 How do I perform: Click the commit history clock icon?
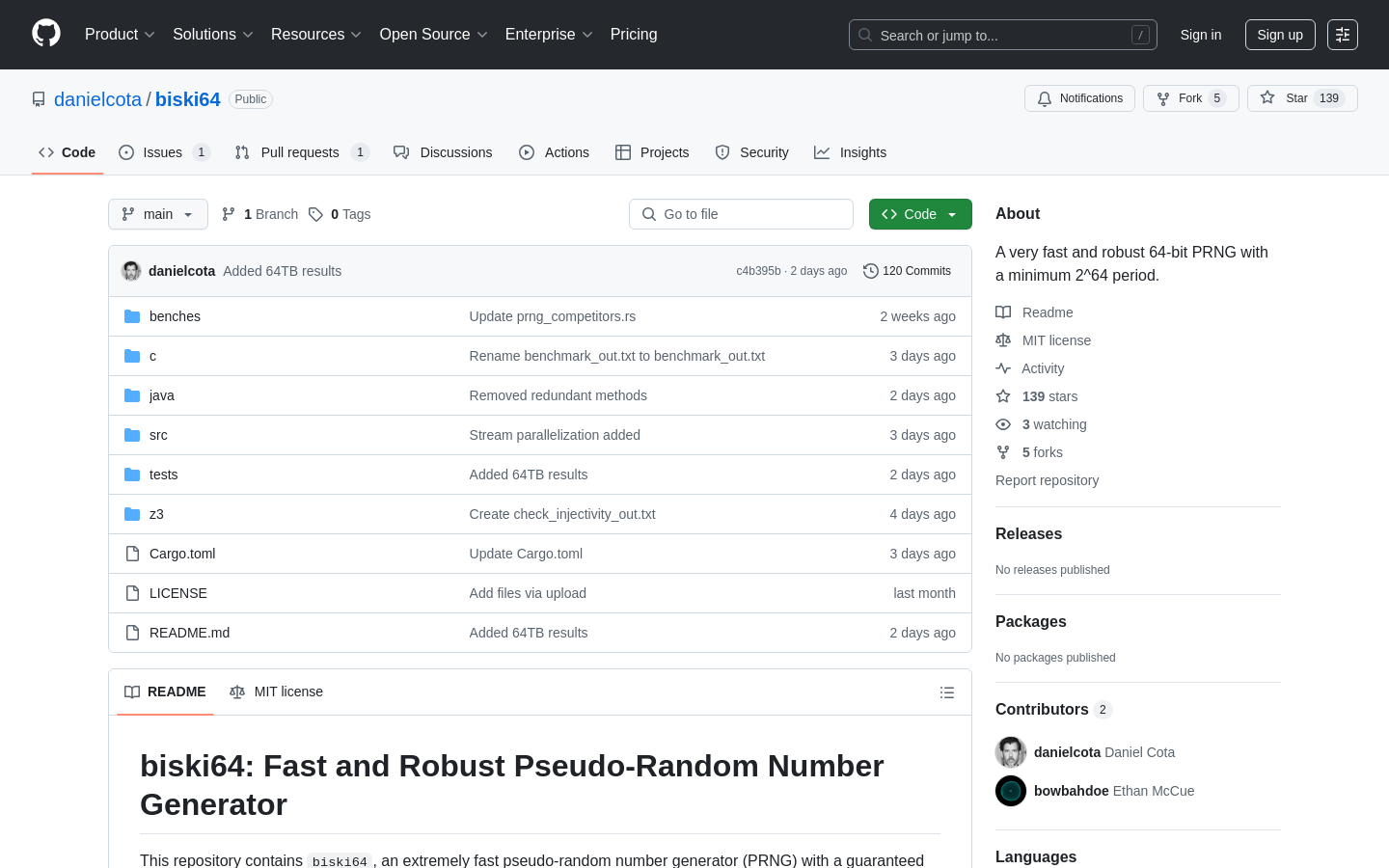pyautogui.click(x=871, y=271)
